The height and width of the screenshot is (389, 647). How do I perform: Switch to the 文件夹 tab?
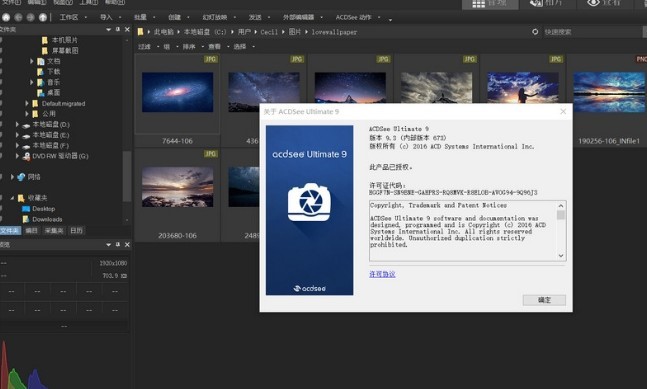(10, 231)
